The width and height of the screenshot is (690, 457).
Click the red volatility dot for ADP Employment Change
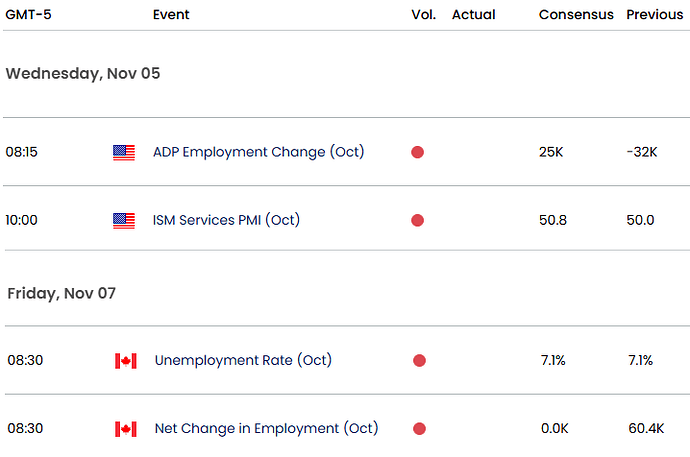click(x=417, y=153)
